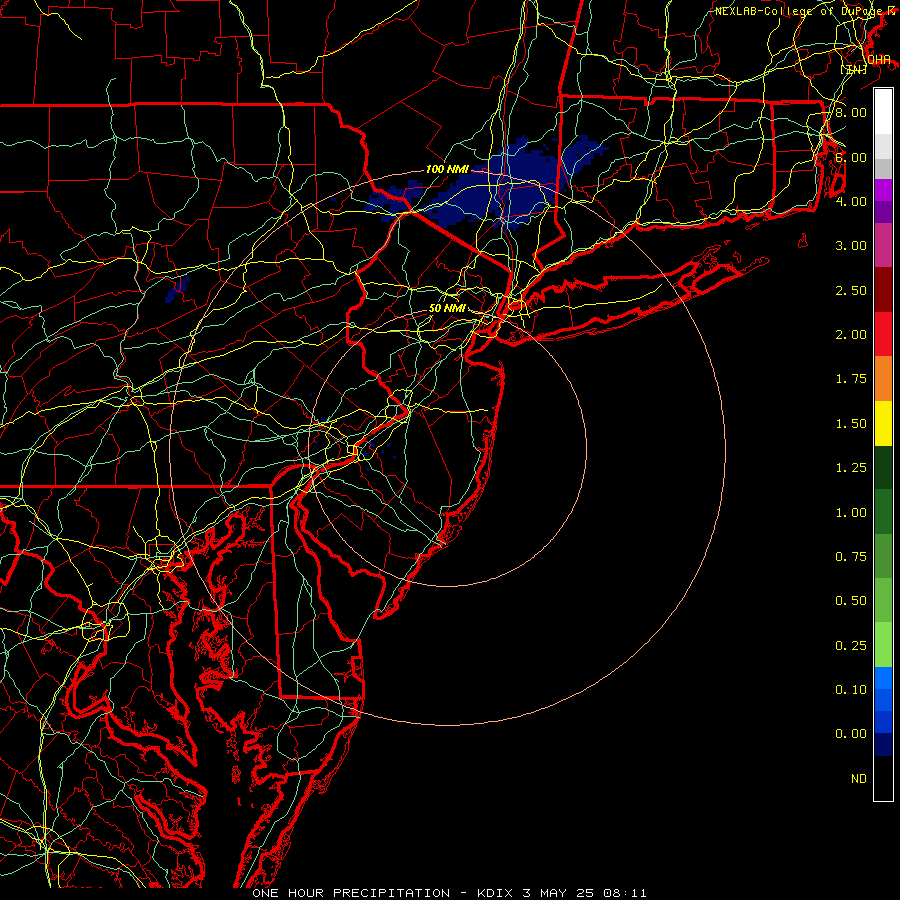Click the 3 MAY 25 08:11 timestamp
The image size is (900, 900).
[x=584, y=893]
